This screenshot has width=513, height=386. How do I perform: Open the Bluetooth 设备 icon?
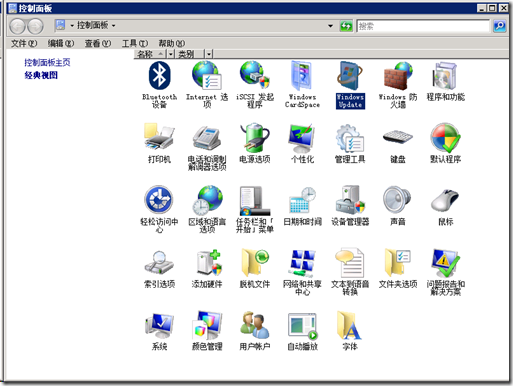[x=159, y=85]
